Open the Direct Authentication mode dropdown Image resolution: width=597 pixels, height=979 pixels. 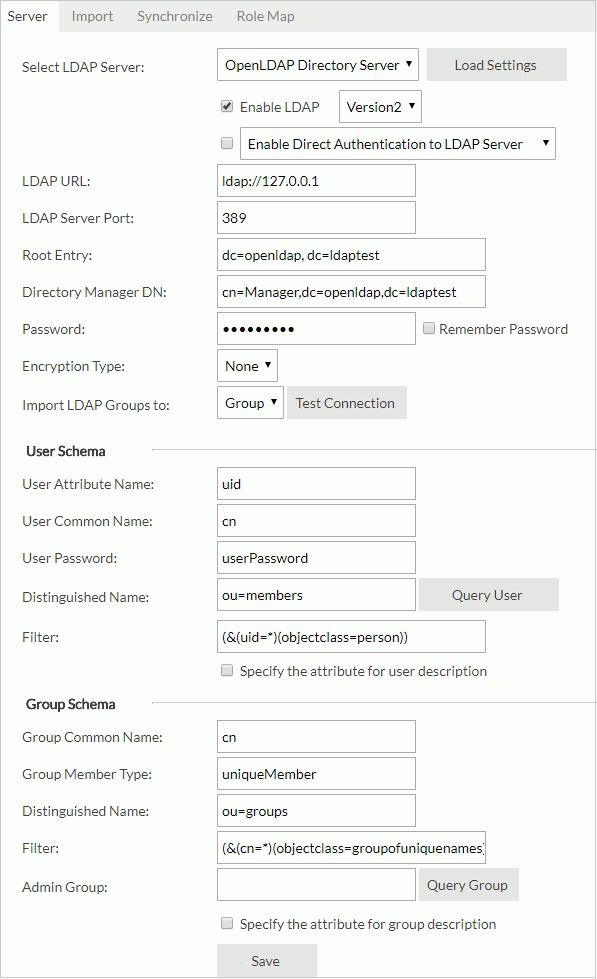click(397, 143)
